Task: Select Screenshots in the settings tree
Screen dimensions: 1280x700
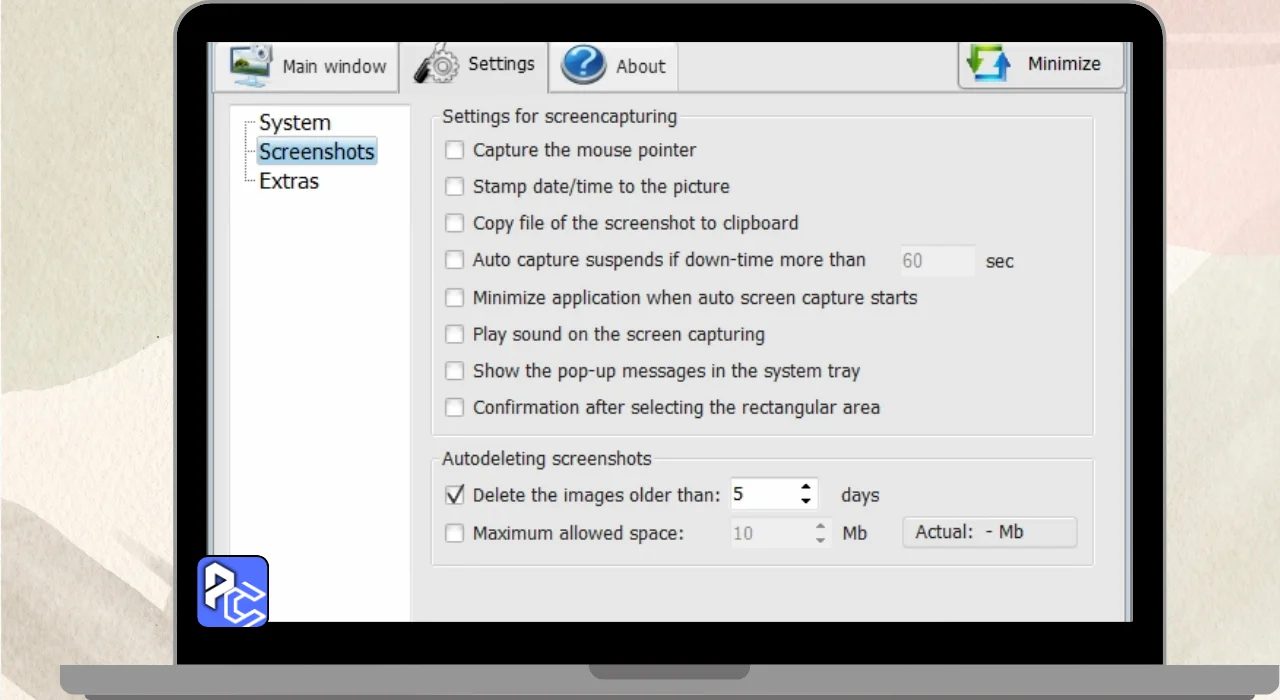Action: pos(317,152)
